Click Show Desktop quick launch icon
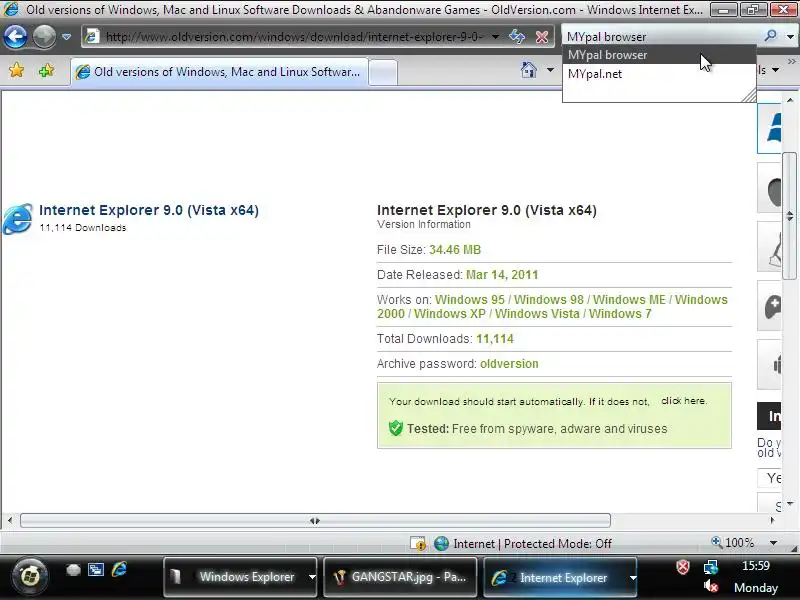The image size is (800, 600). 73,570
